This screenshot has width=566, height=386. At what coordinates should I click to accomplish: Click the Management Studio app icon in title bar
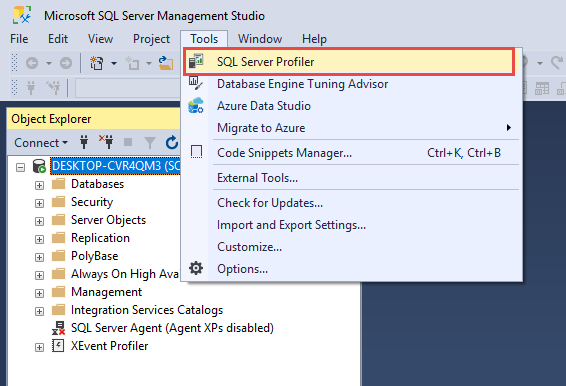[x=22, y=15]
